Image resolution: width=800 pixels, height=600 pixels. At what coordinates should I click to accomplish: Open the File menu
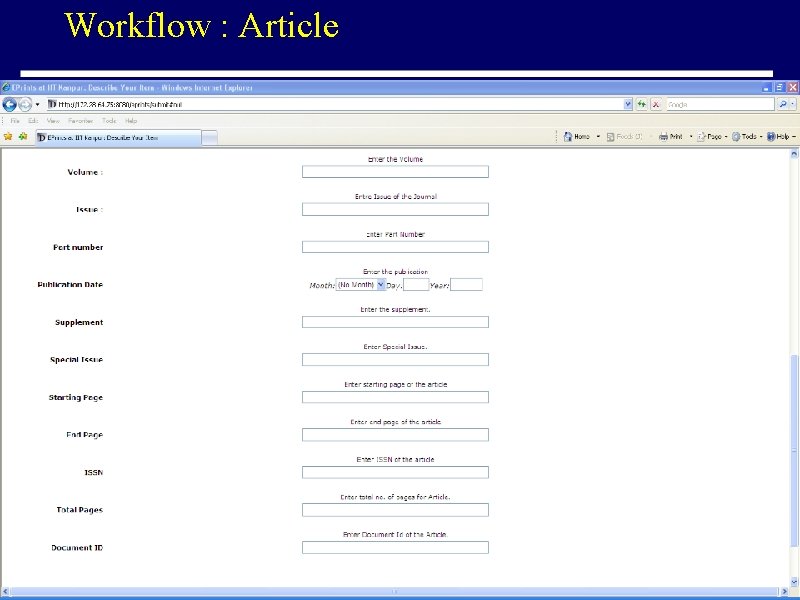[14, 119]
